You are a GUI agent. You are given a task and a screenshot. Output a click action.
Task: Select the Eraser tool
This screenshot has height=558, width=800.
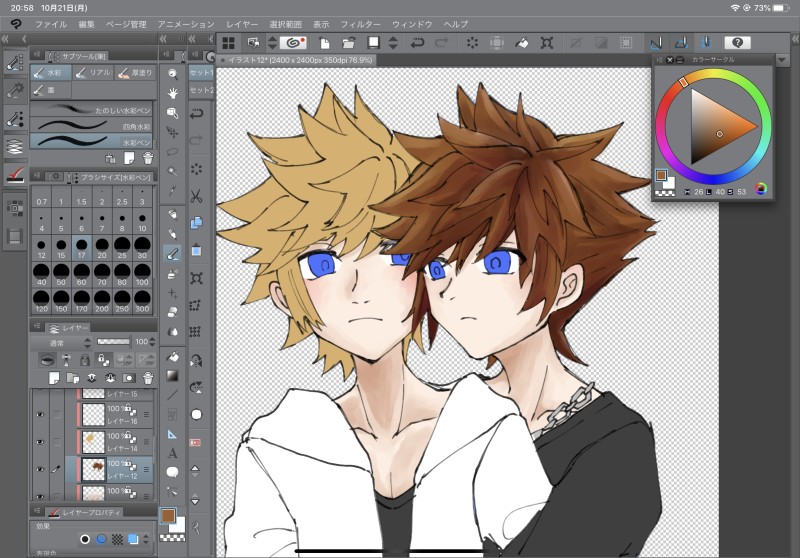[x=172, y=312]
